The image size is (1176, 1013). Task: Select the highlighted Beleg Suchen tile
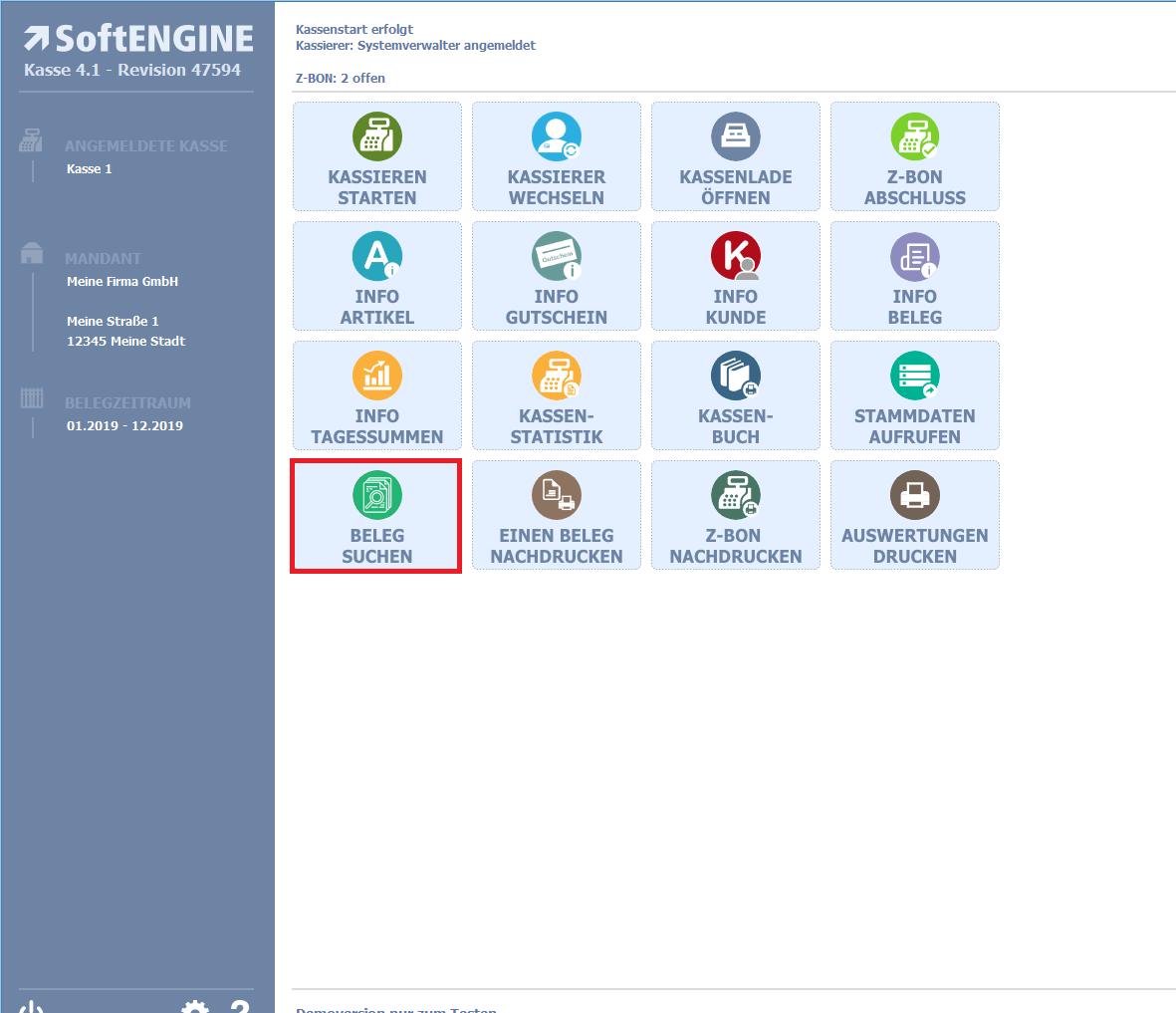pyautogui.click(x=376, y=516)
